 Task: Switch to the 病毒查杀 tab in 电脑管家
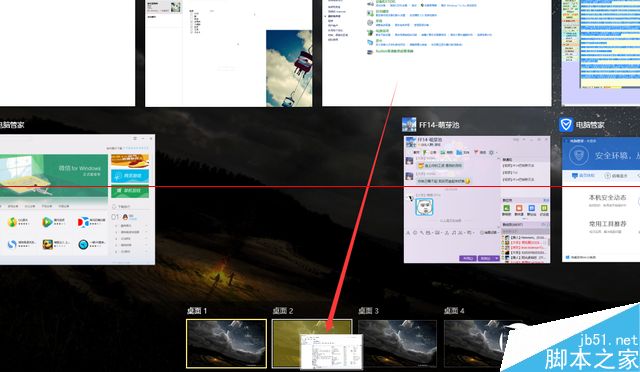[616, 176]
